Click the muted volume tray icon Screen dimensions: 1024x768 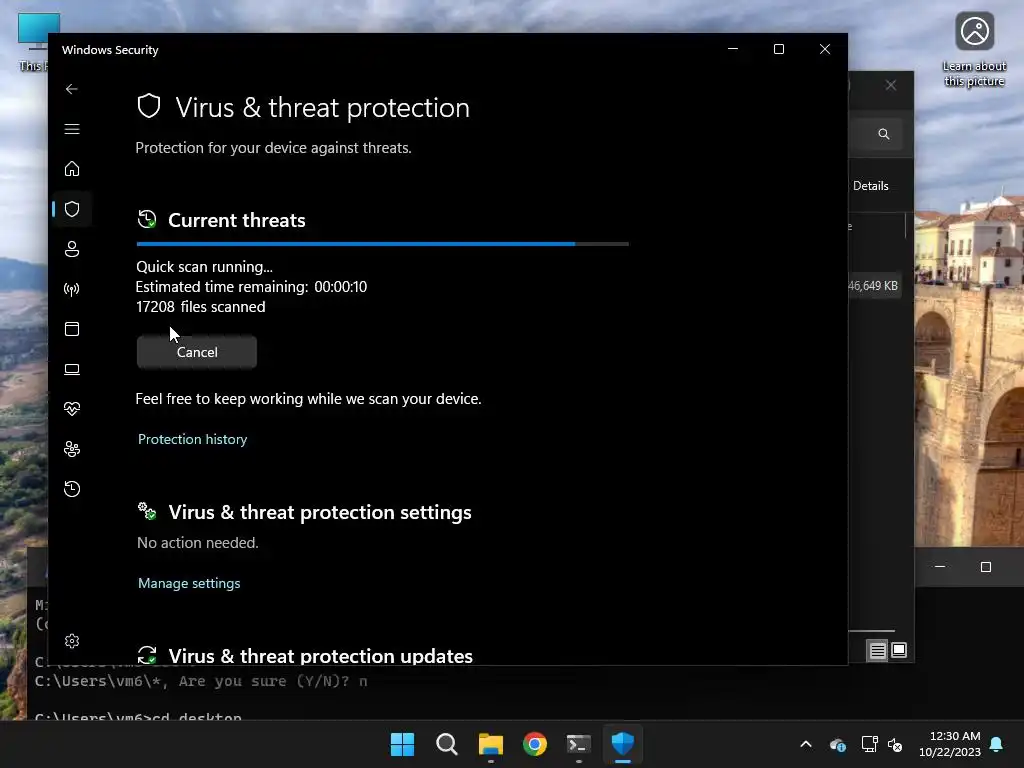point(895,744)
